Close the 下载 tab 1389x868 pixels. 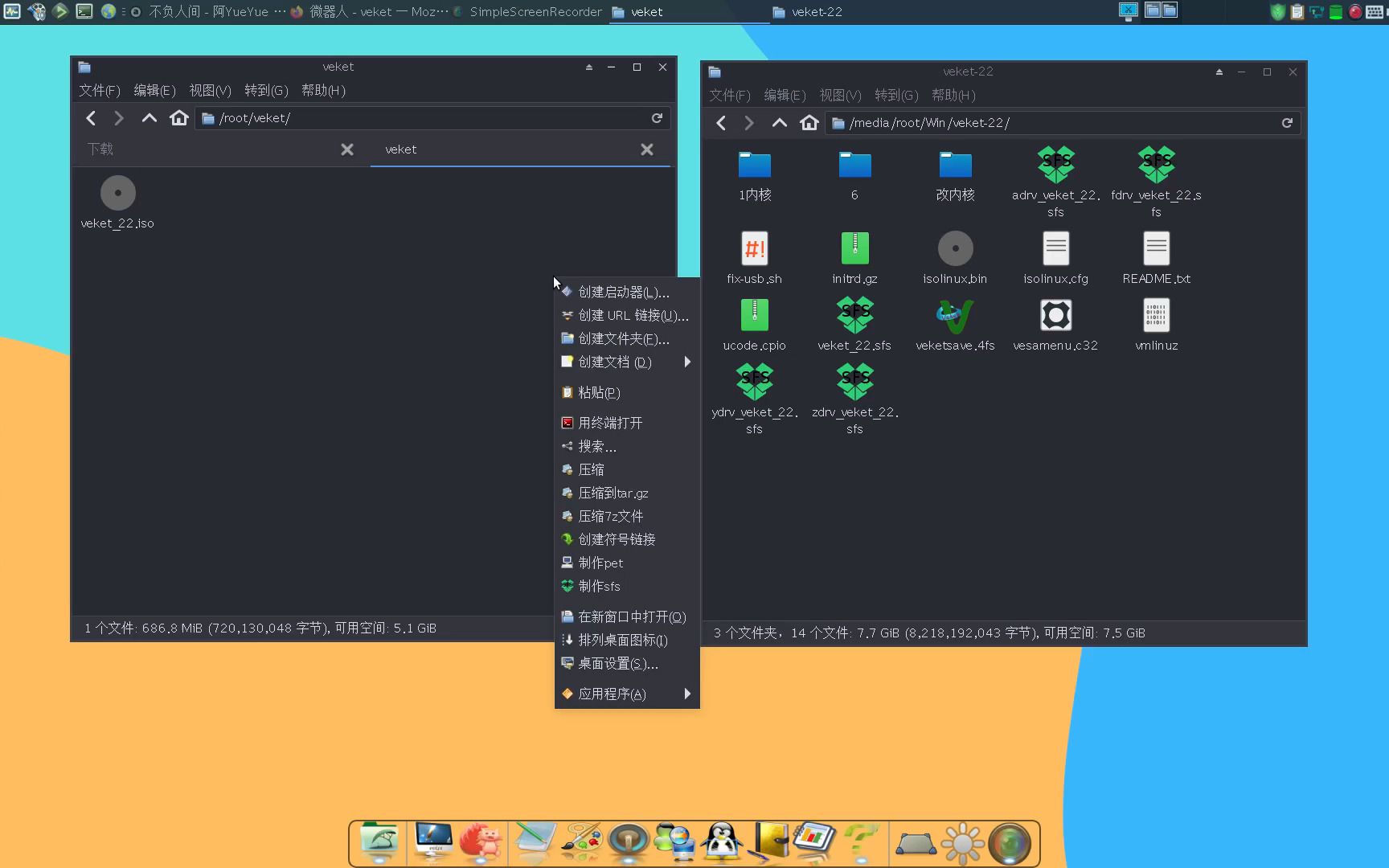(347, 149)
